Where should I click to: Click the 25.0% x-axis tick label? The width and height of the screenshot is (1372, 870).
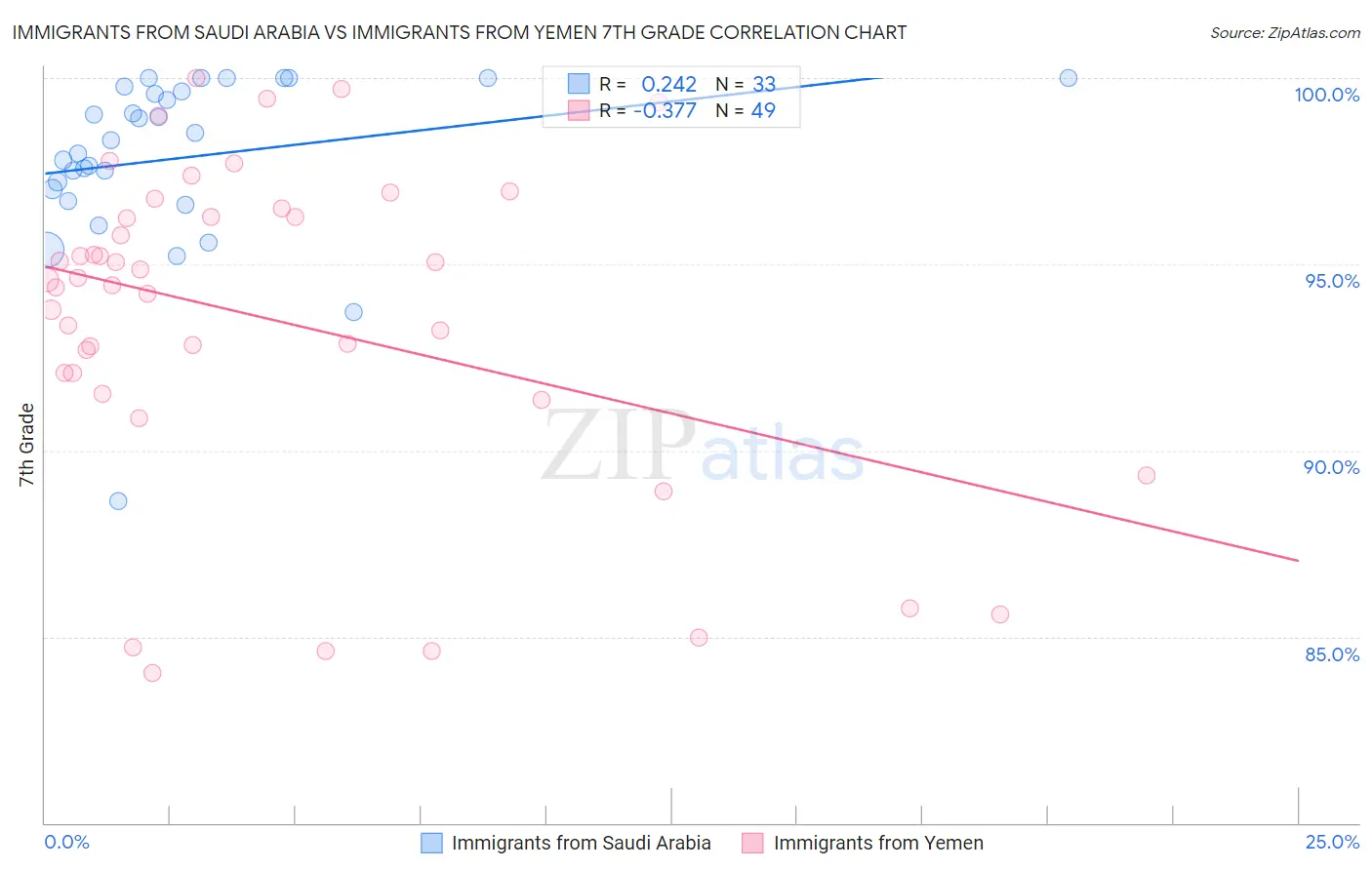[x=1332, y=842]
